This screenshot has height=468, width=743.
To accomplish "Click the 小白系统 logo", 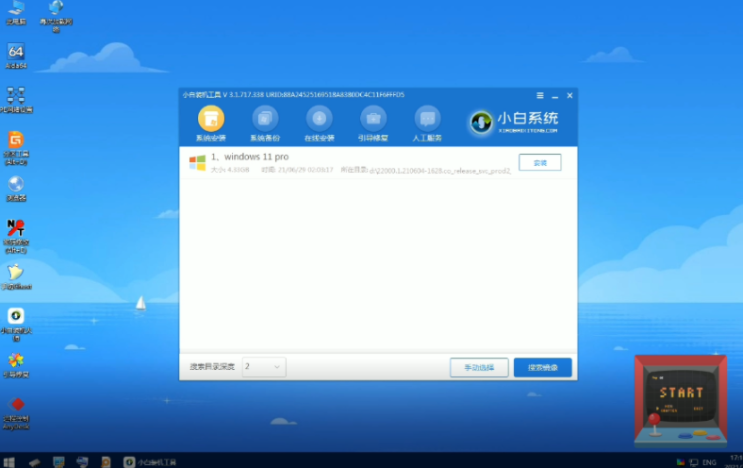I will (514, 122).
